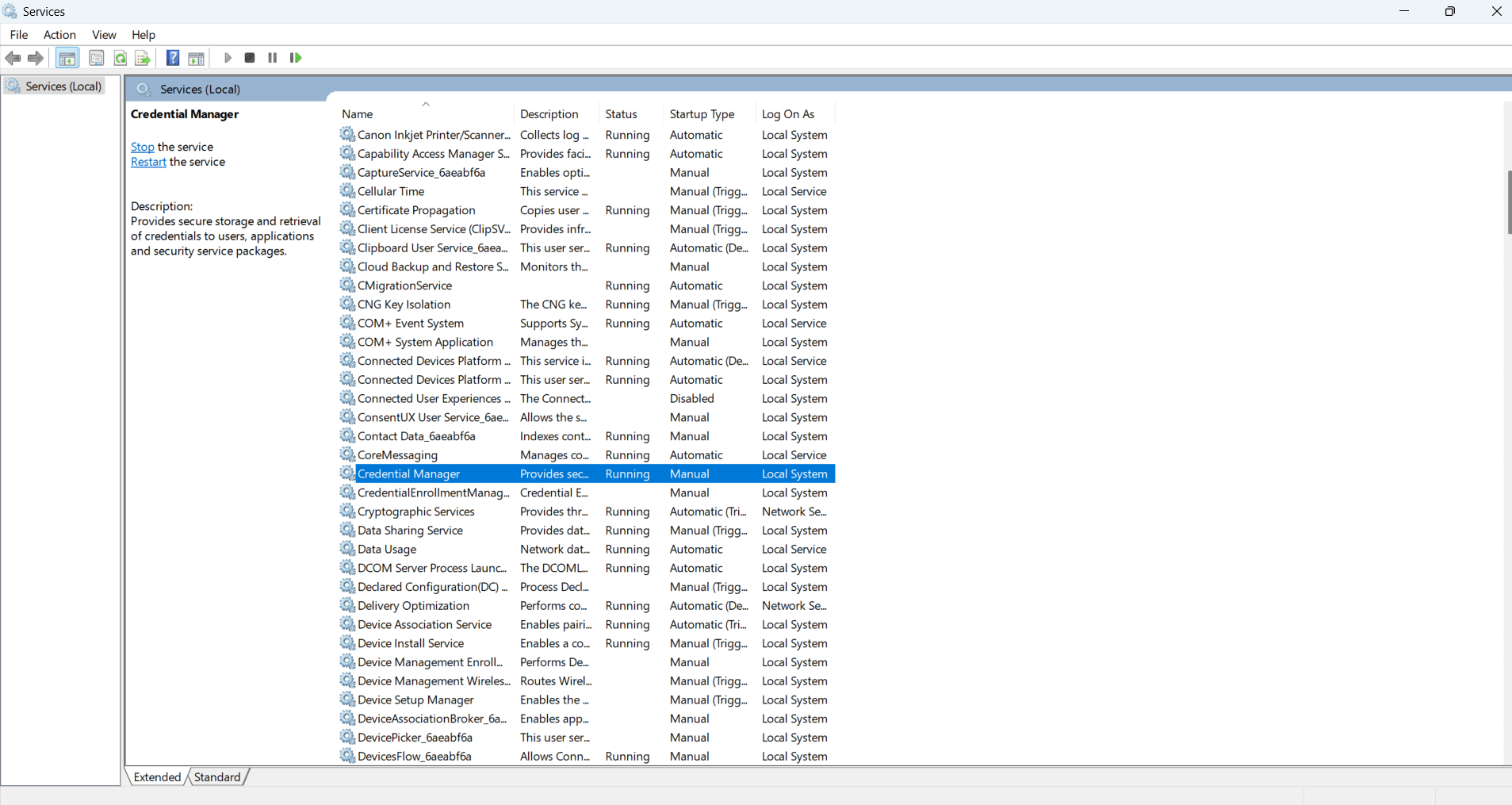The image size is (1512, 805).
Task: Click the Services window title bar icon
Action: 10,11
